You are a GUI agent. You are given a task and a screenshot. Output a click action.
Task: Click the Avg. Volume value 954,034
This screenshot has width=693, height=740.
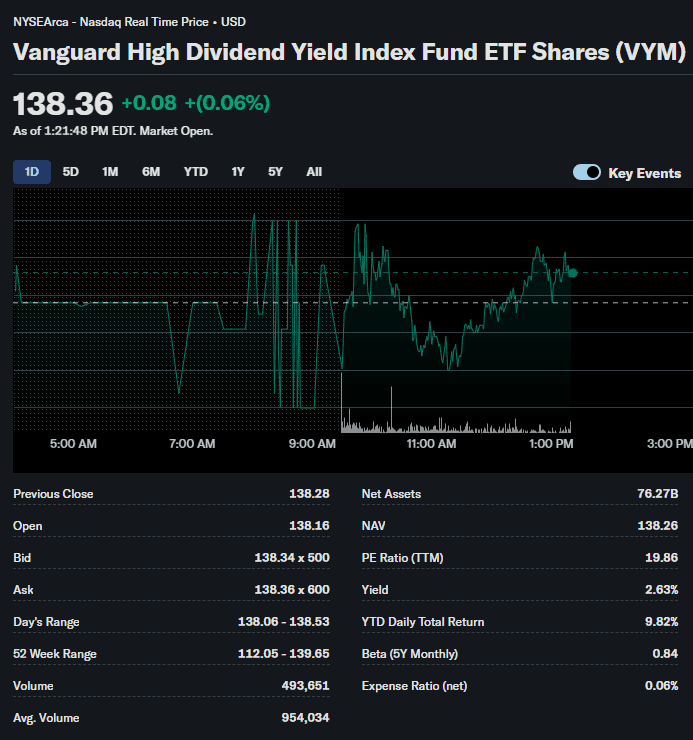click(305, 718)
